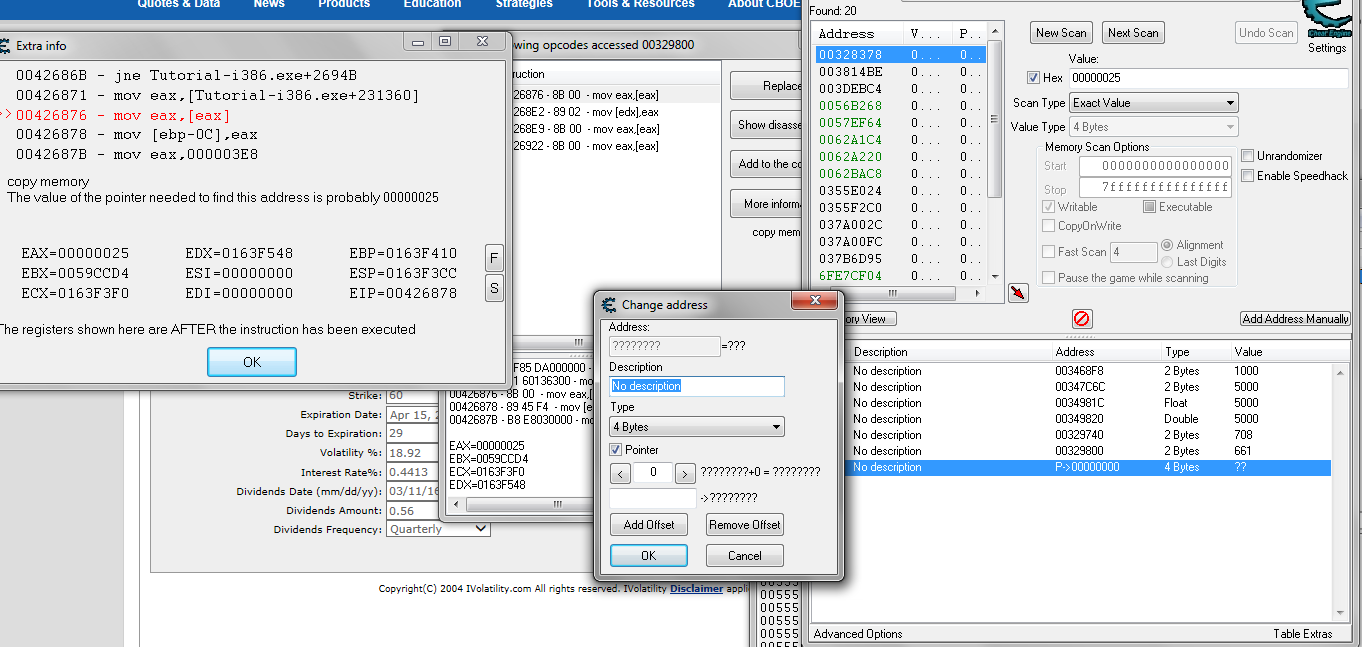Increase pointer offset with right arrow
This screenshot has width=1362, height=647.
tap(685, 472)
